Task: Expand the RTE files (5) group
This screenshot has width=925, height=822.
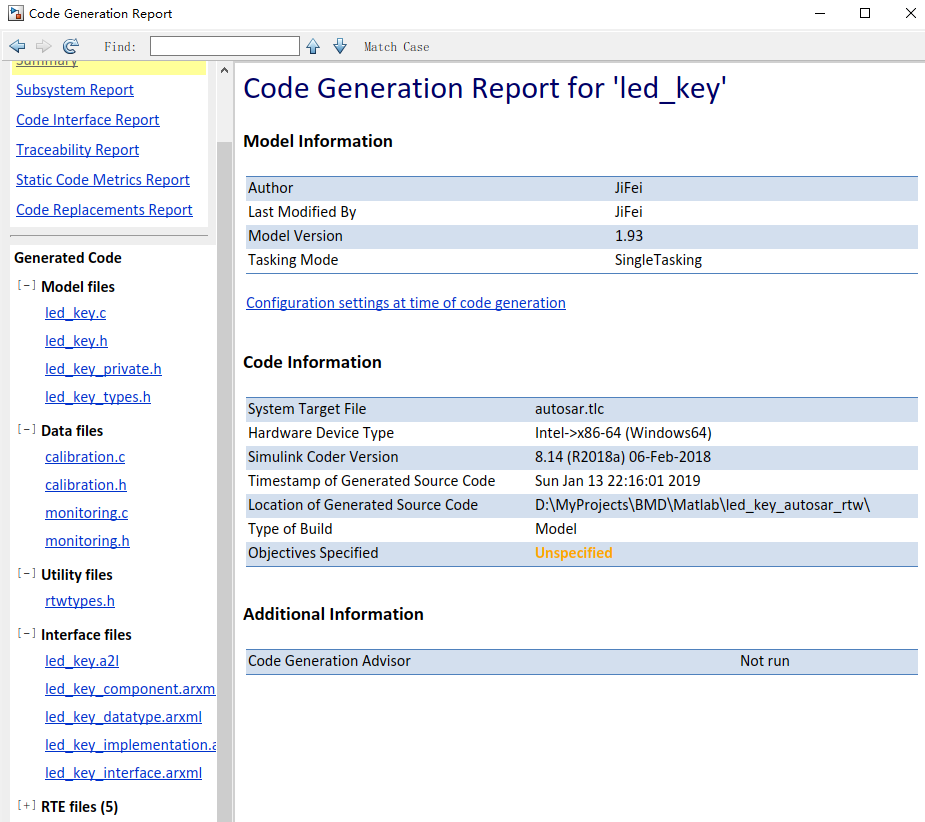Action: click(25, 806)
